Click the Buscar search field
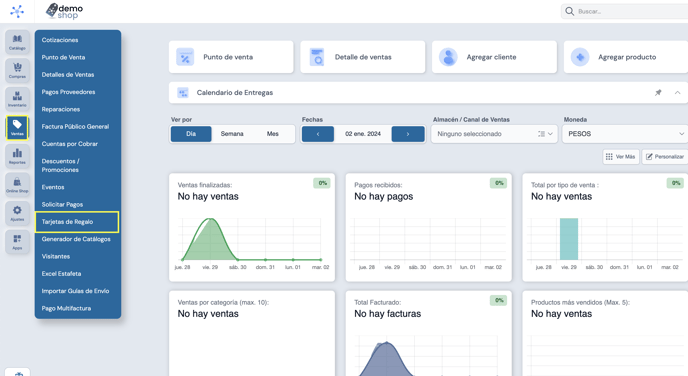This screenshot has height=376, width=688. 624,11
